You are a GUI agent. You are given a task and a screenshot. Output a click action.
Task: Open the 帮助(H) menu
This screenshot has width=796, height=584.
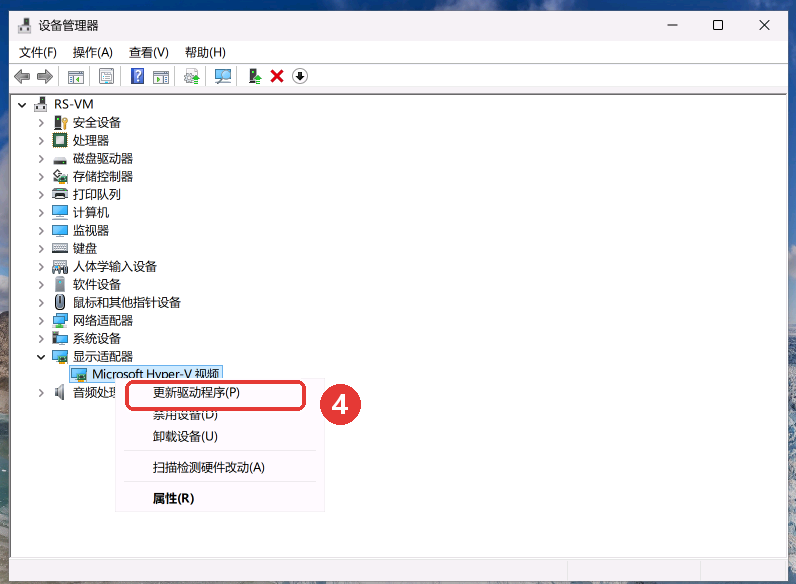[x=205, y=52]
